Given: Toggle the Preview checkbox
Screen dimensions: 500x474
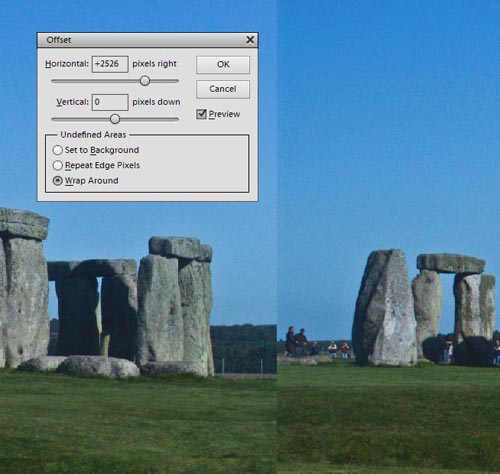Looking at the screenshot, I should point(201,114).
